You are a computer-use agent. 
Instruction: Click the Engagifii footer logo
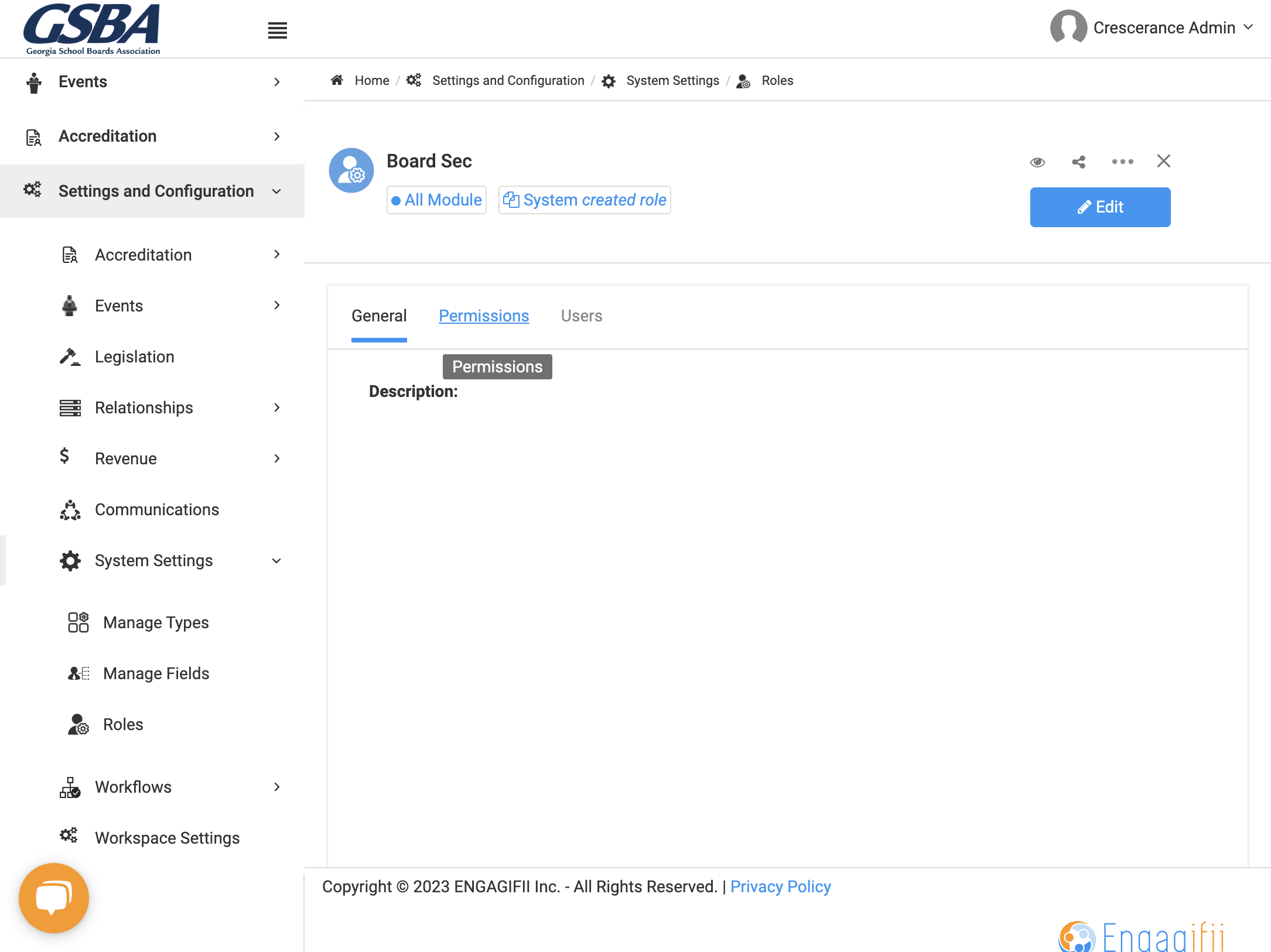point(1142,937)
